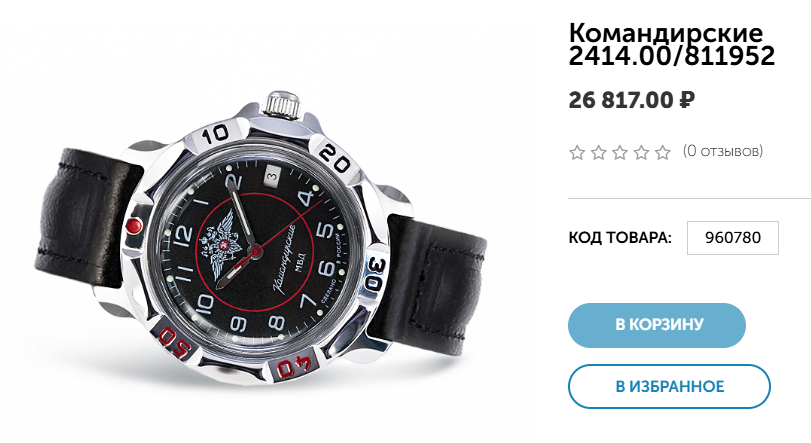This screenshot has width=811, height=443.
Task: Click the КОД ТОВАРА label
Action: point(620,238)
